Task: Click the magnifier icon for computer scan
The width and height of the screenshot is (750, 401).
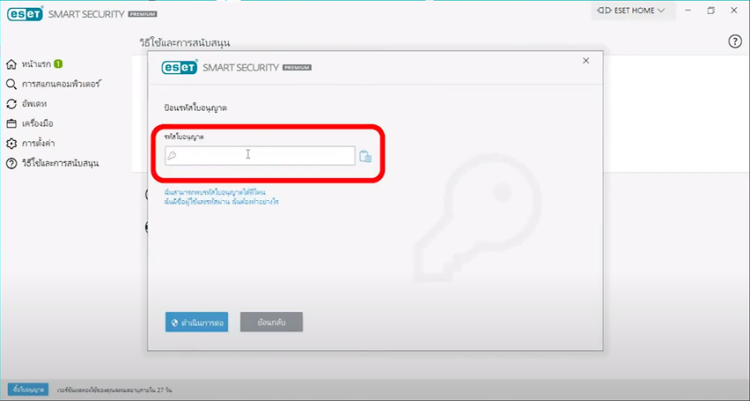Action: [x=11, y=84]
